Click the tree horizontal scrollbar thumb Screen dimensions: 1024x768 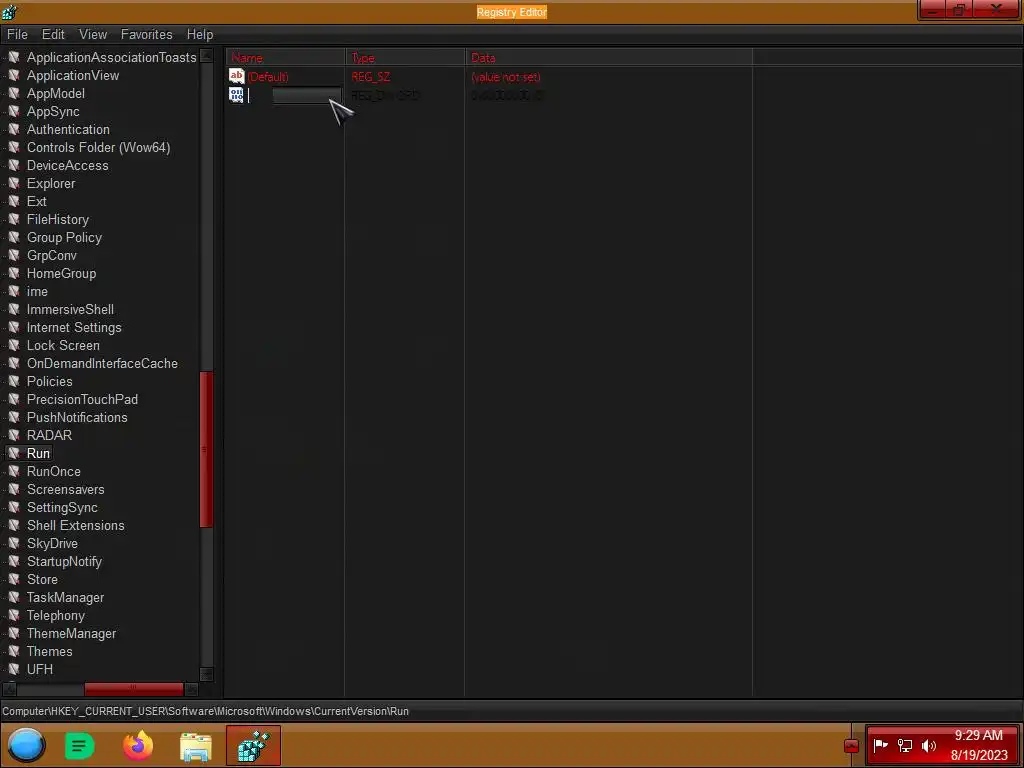[x=134, y=688]
